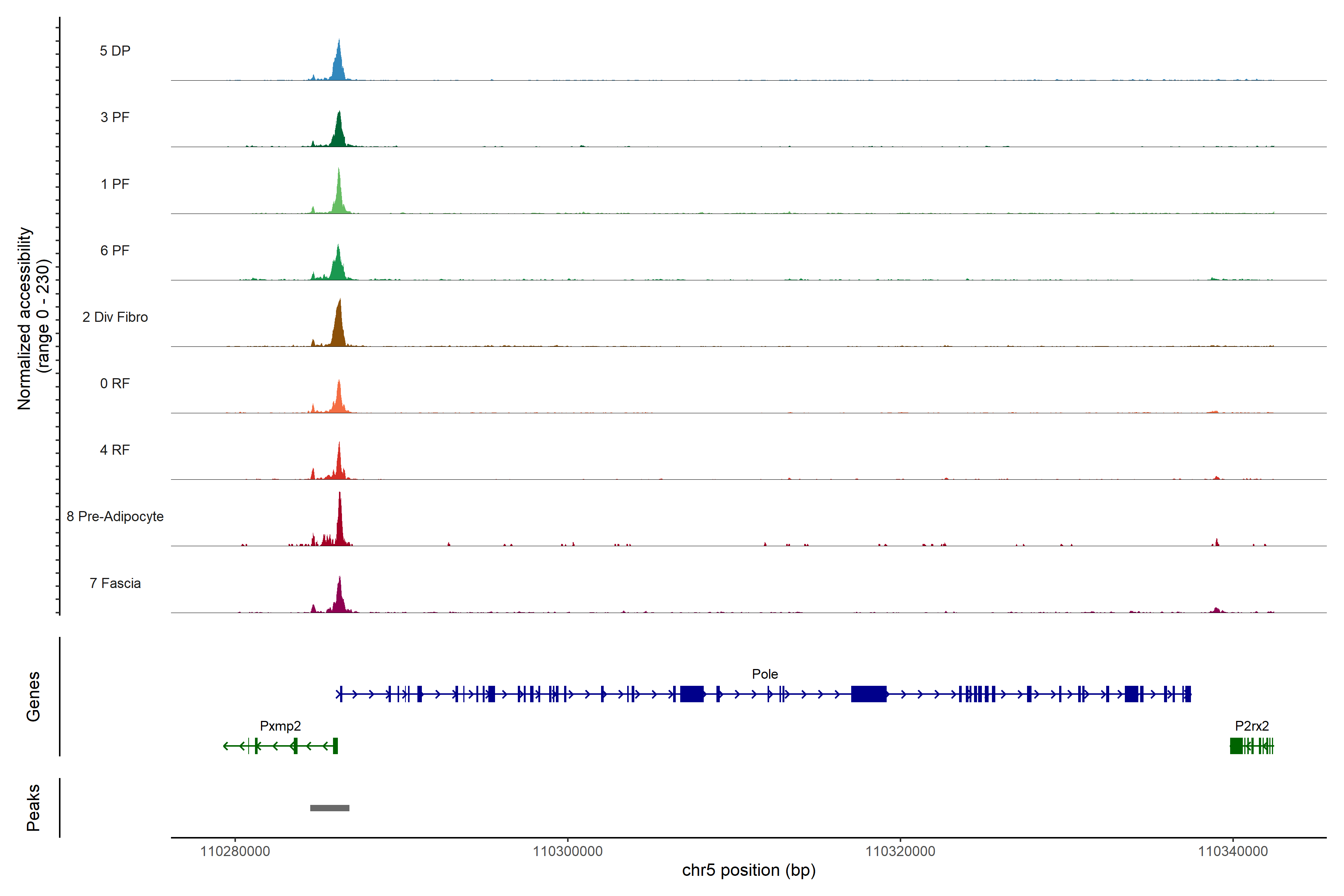Click the large green P2rx2 exon block
Screen dimensions: 1344x896
coord(1236,746)
